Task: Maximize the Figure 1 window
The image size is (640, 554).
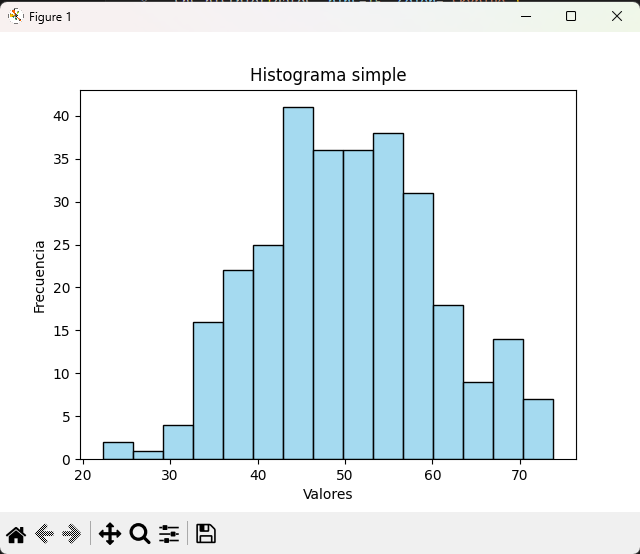Action: pos(571,16)
